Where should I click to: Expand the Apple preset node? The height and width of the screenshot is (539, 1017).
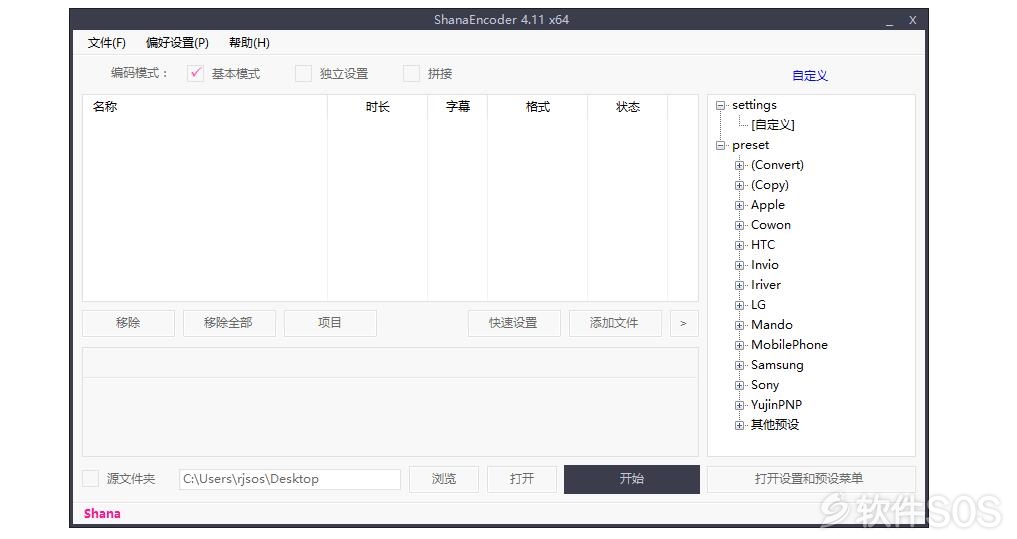tap(739, 206)
